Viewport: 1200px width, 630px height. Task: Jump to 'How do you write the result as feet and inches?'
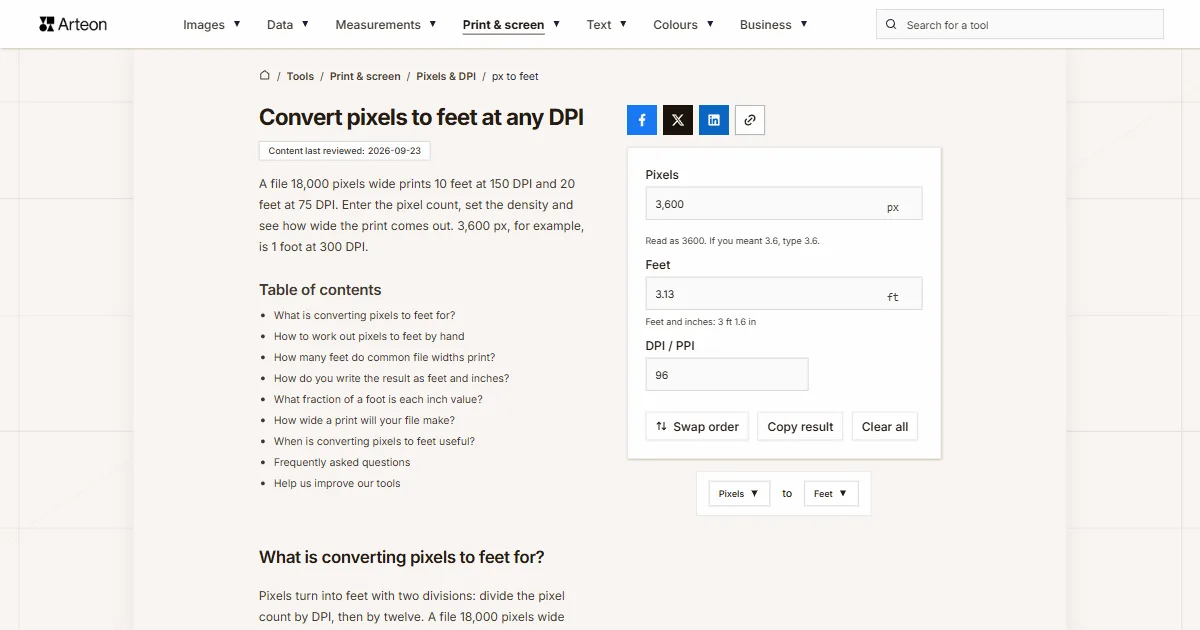[x=392, y=378]
